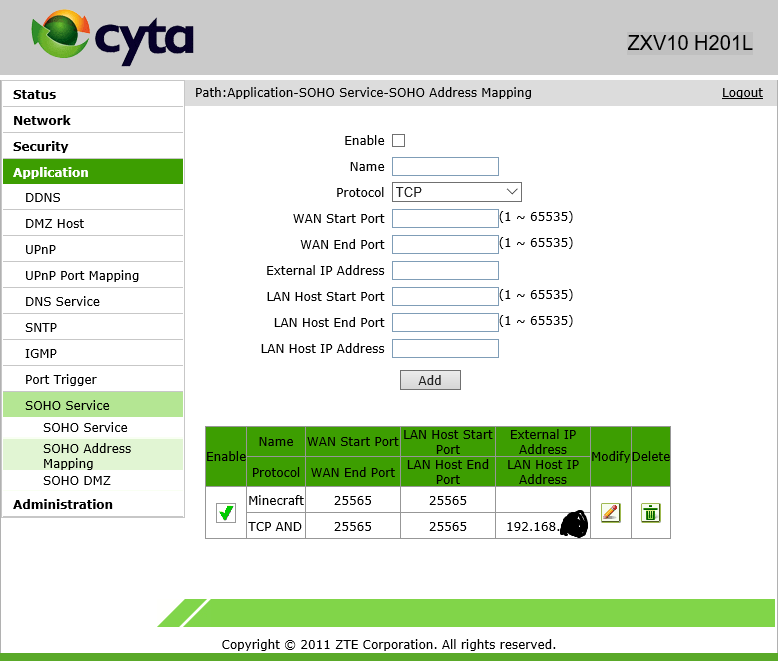Focus the LAN Host IP Address field

click(x=445, y=349)
